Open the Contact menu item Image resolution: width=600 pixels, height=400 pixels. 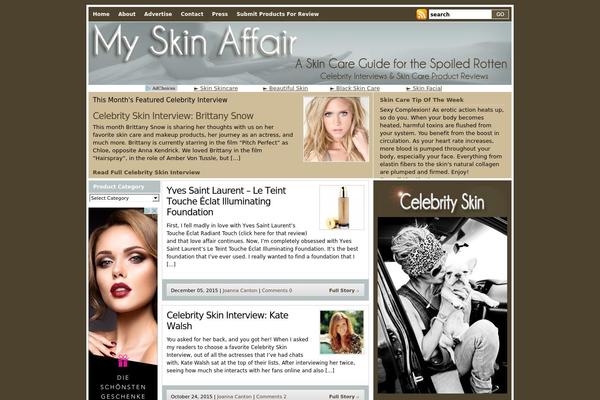192,14
